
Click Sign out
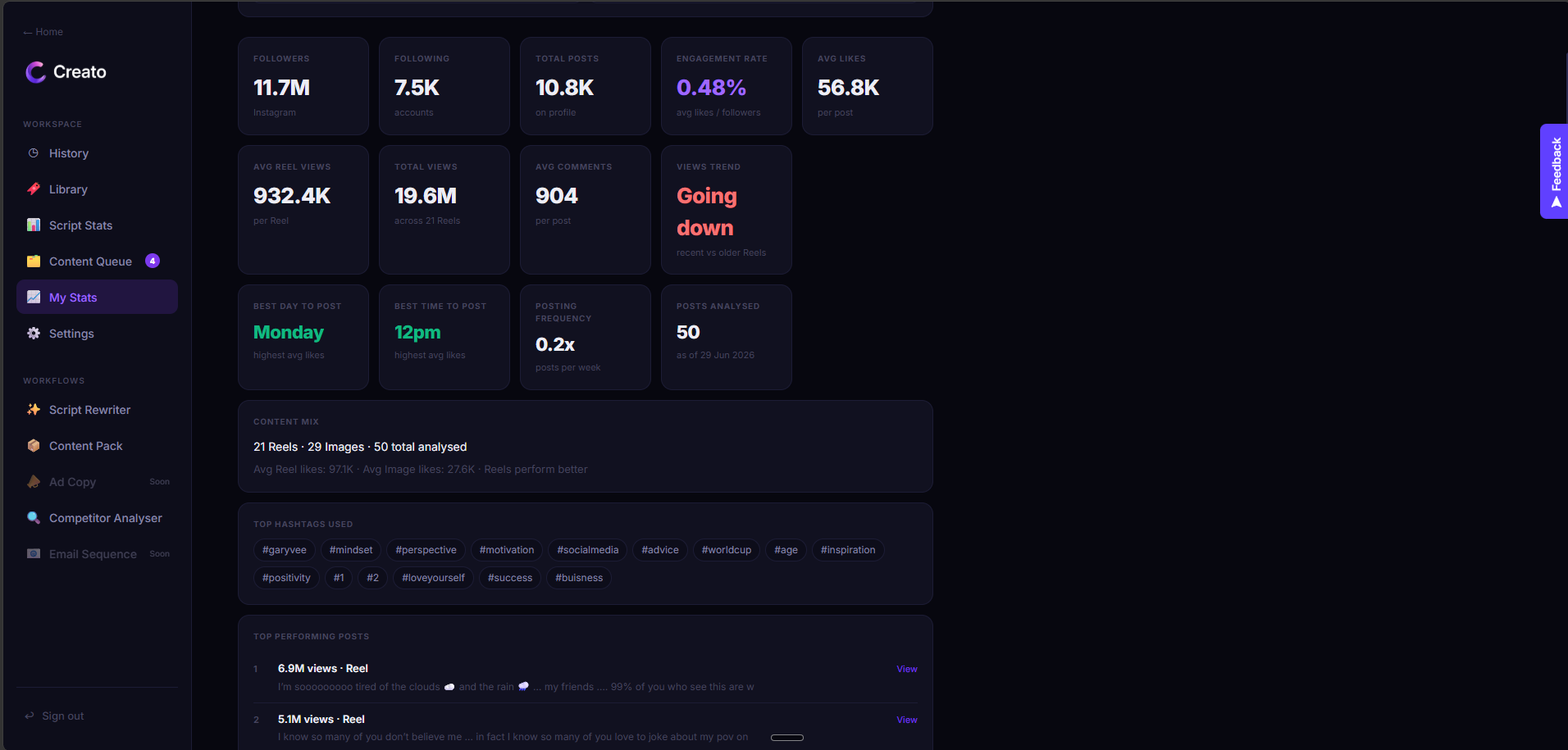(x=54, y=716)
